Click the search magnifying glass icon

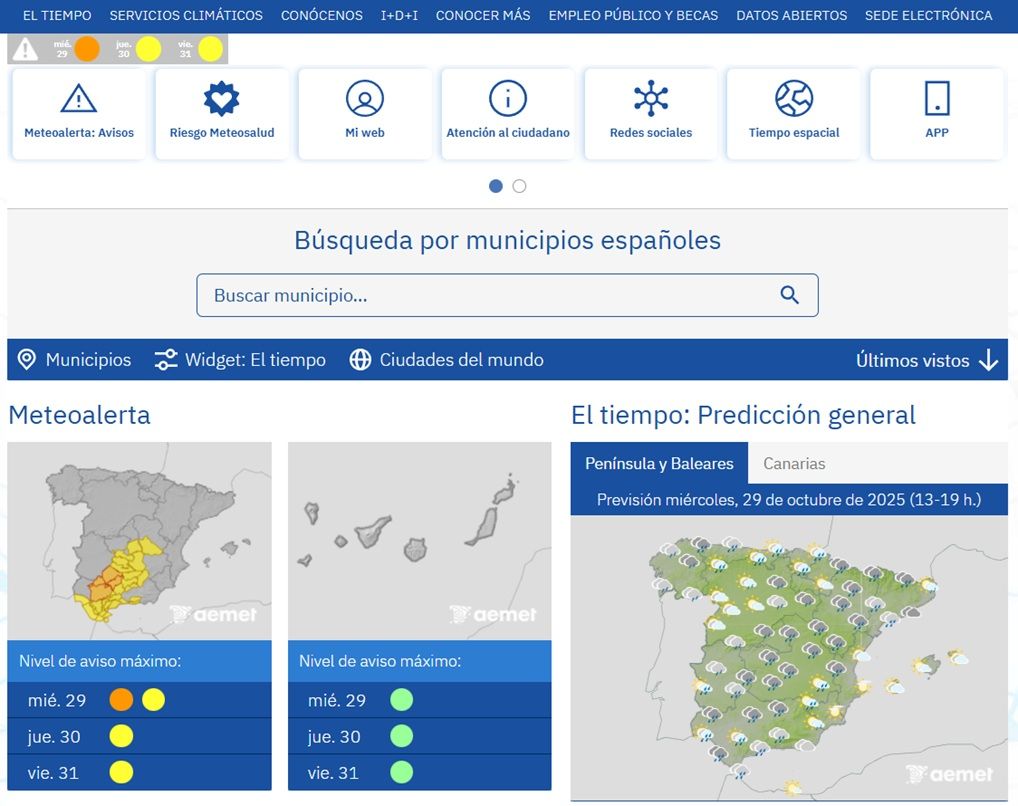[x=789, y=295]
